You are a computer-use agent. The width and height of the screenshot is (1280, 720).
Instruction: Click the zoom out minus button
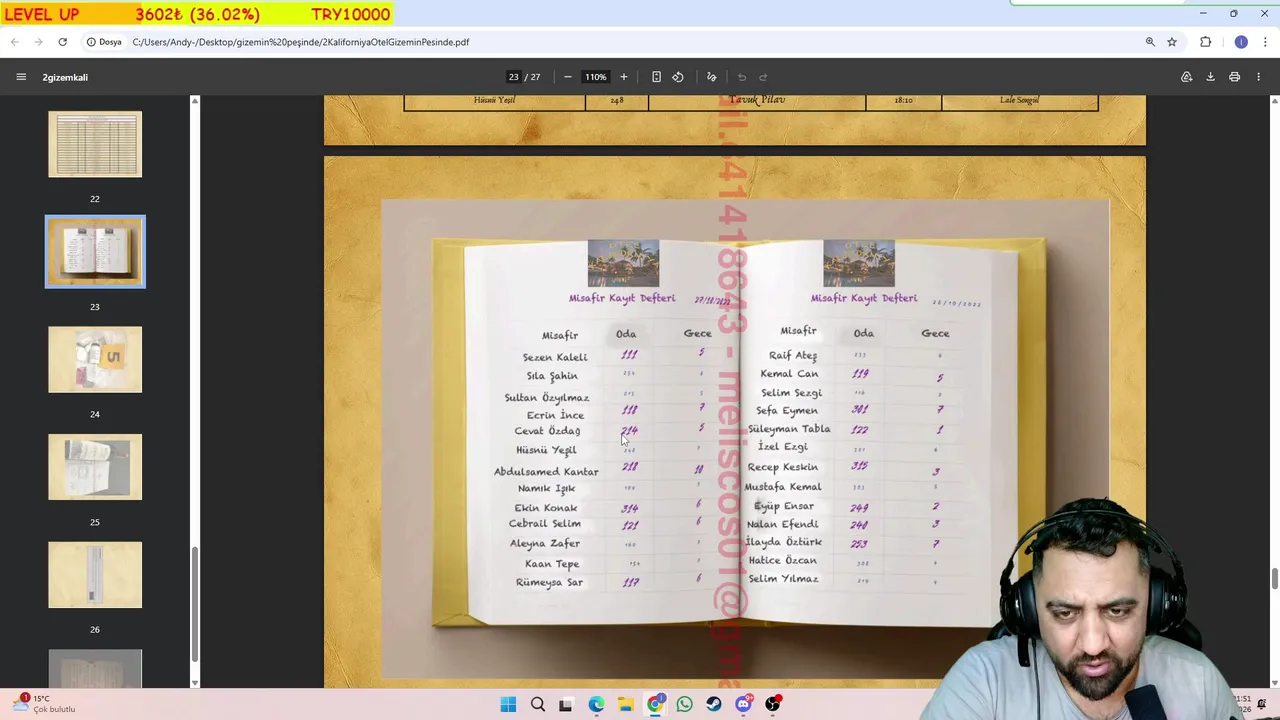567,77
